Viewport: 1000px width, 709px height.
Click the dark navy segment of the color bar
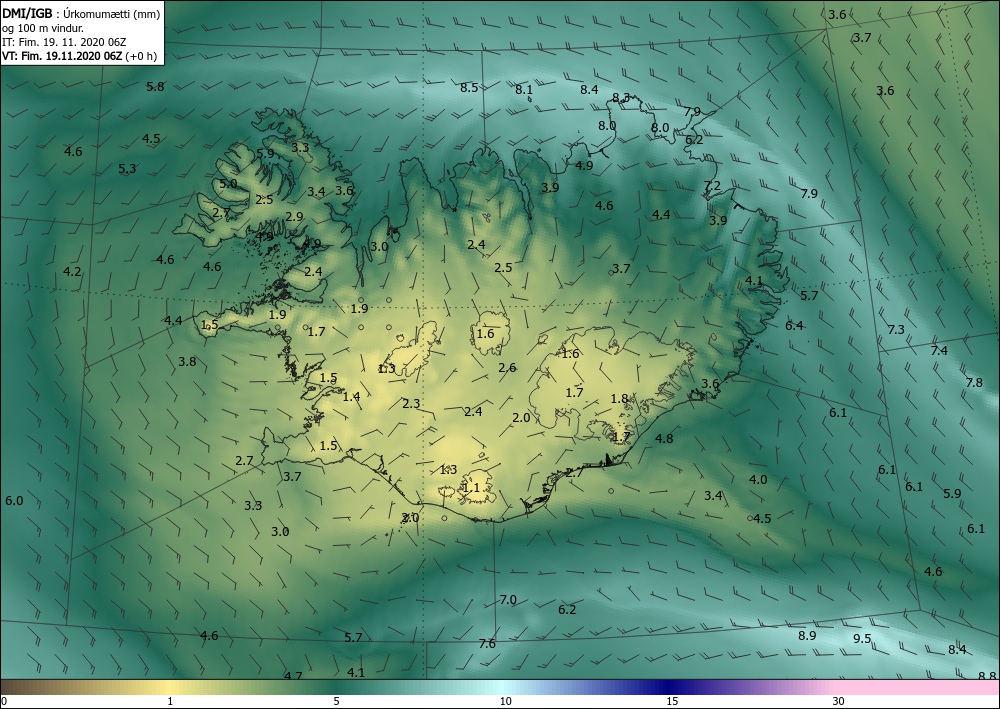[x=670, y=687]
